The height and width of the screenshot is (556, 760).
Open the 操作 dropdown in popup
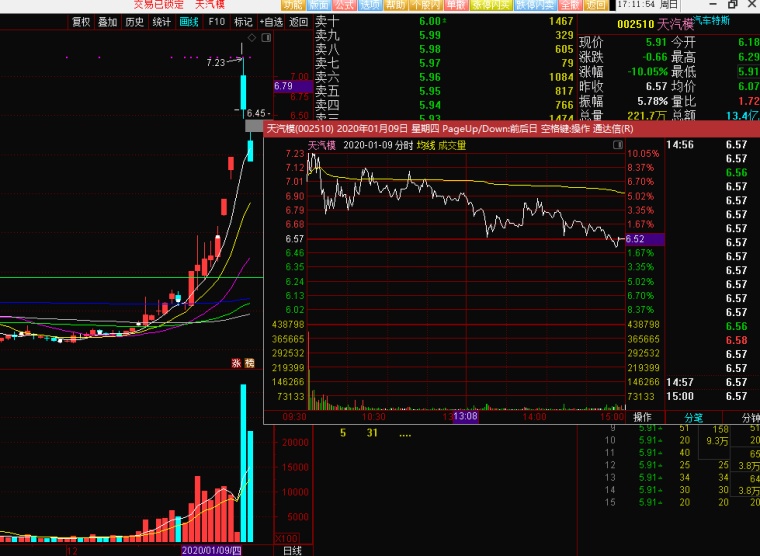(643, 417)
